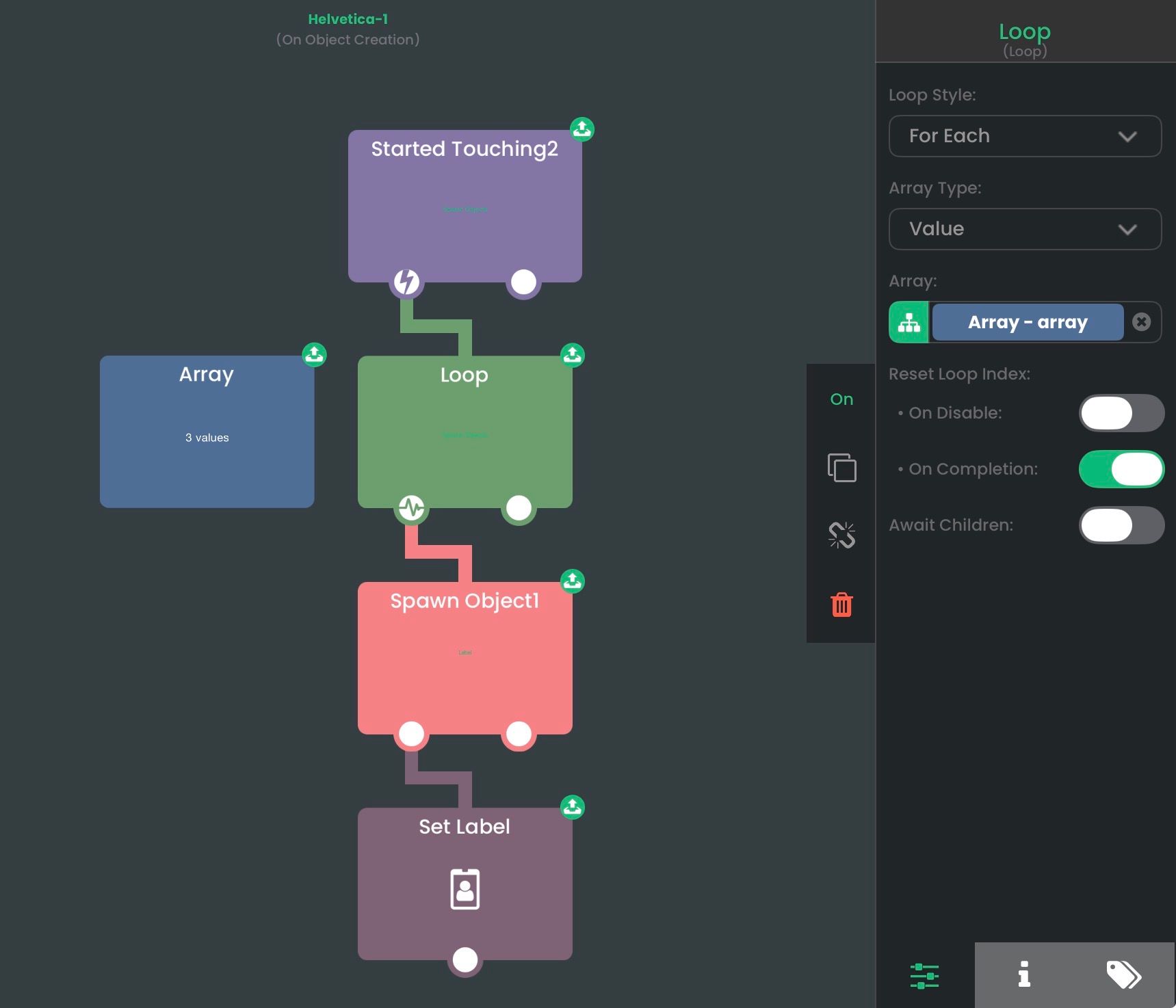Click the export icon on Set Label node
The height and width of the screenshot is (1008, 1176).
(573, 808)
